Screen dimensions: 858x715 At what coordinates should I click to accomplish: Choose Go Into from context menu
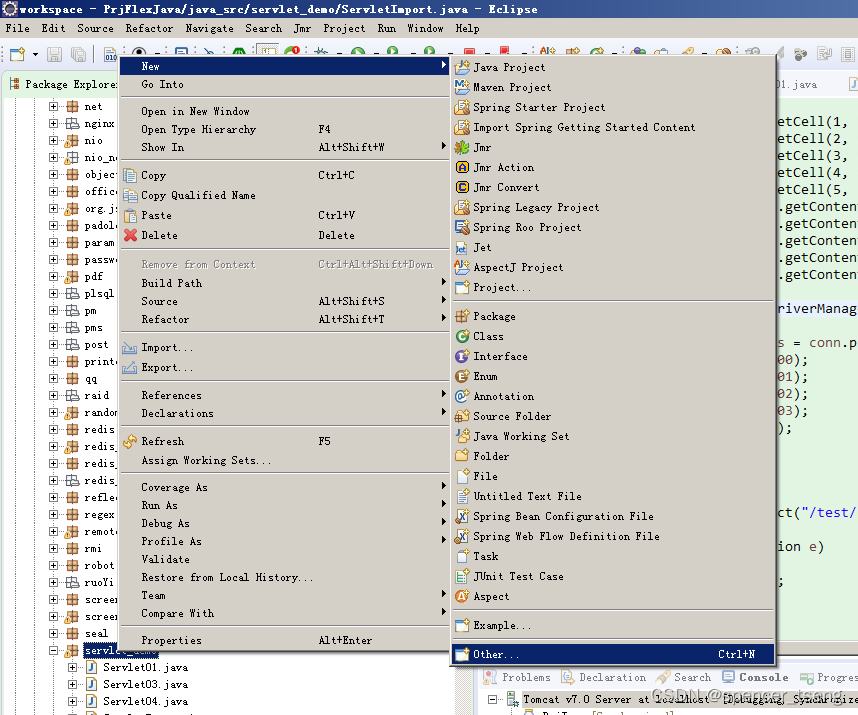click(x=283, y=84)
